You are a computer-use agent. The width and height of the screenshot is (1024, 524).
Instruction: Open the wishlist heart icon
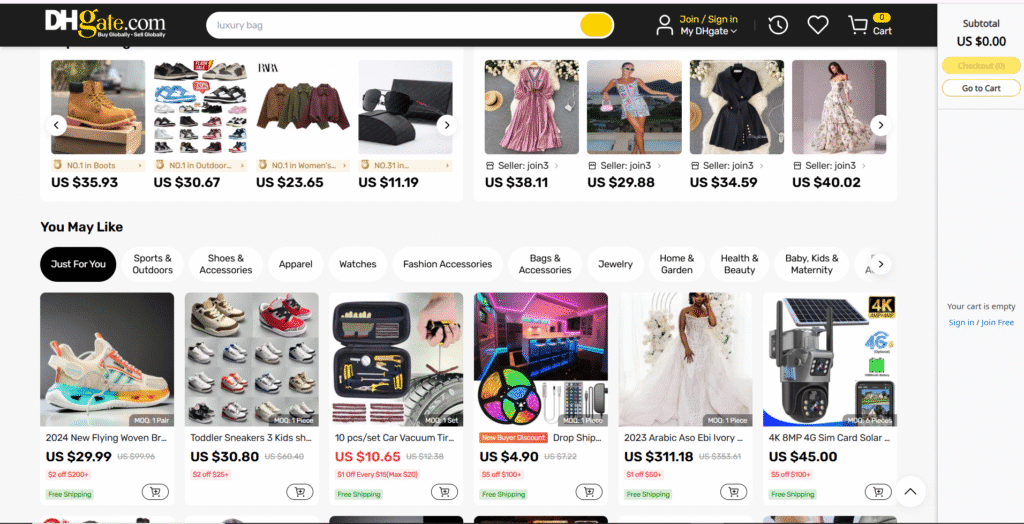[818, 25]
